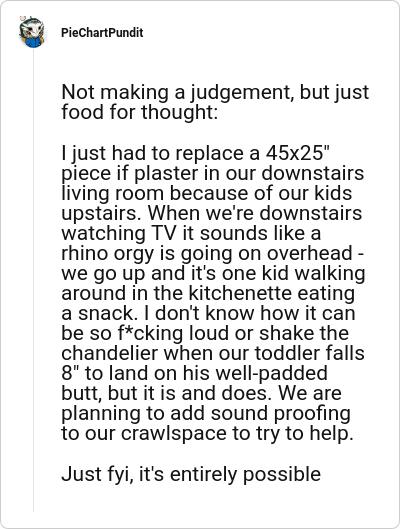Viewport: 400px width, 529px height.
Task: Click the phrase 'watching TV it sounds like a'
Action: [191, 233]
